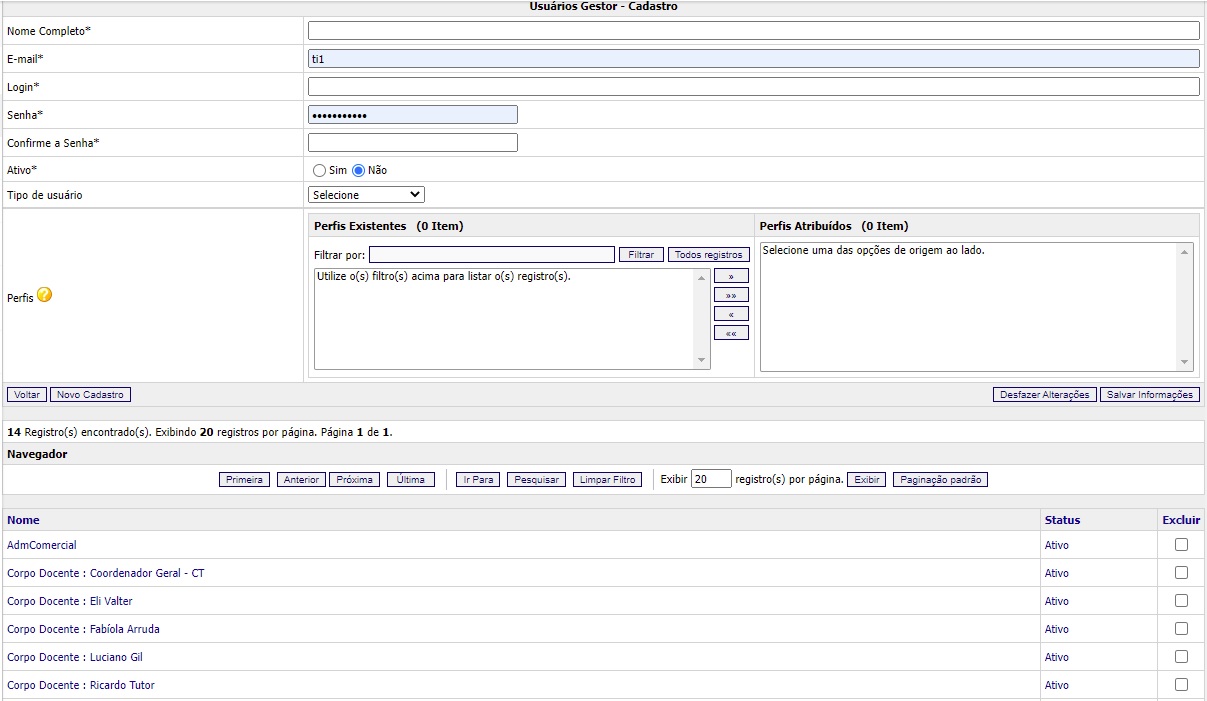Sort list by the Nome column header
This screenshot has height=701, width=1207.
23,520
